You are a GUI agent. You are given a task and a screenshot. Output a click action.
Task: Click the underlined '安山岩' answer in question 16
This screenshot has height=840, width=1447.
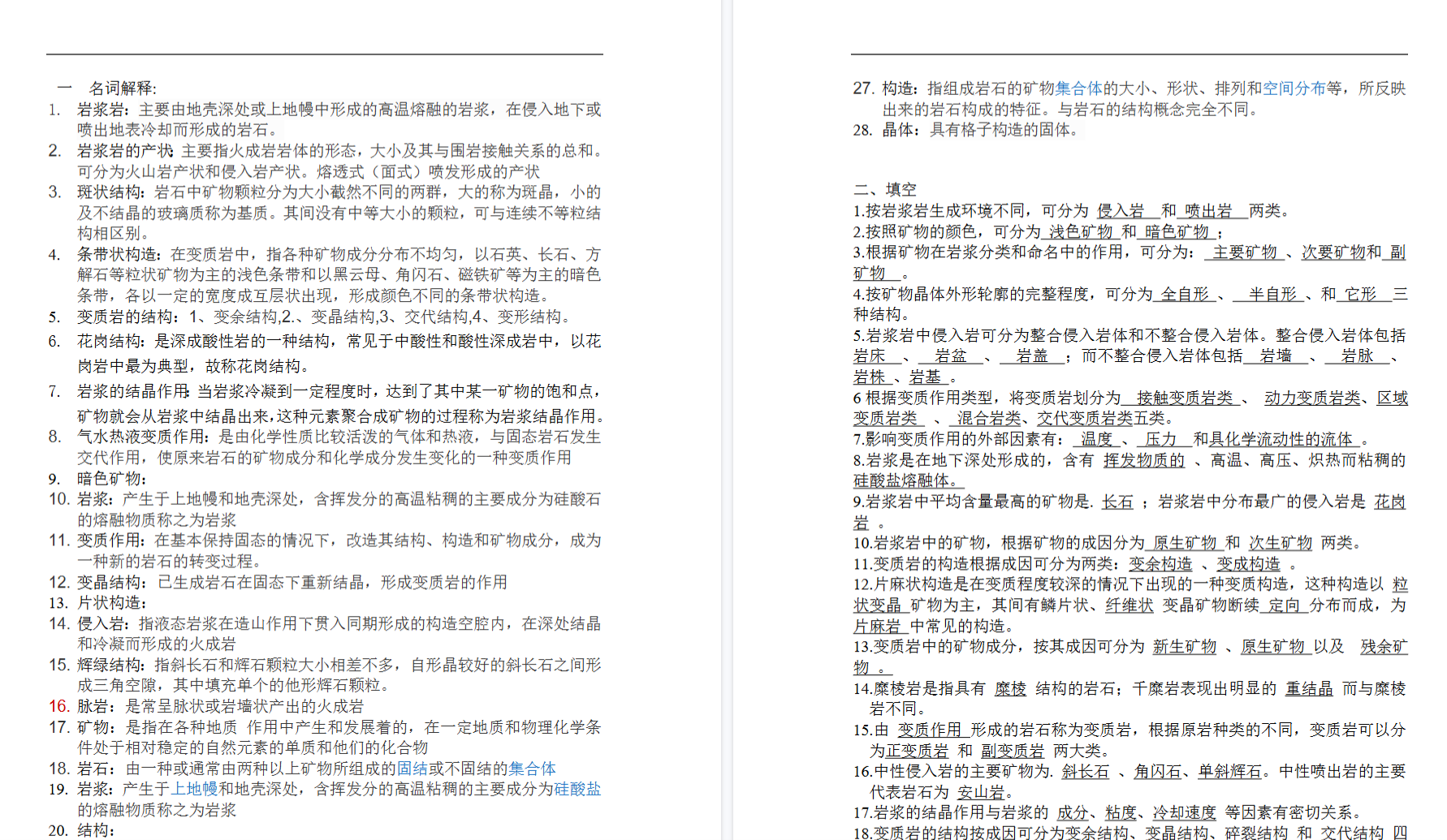[981, 792]
